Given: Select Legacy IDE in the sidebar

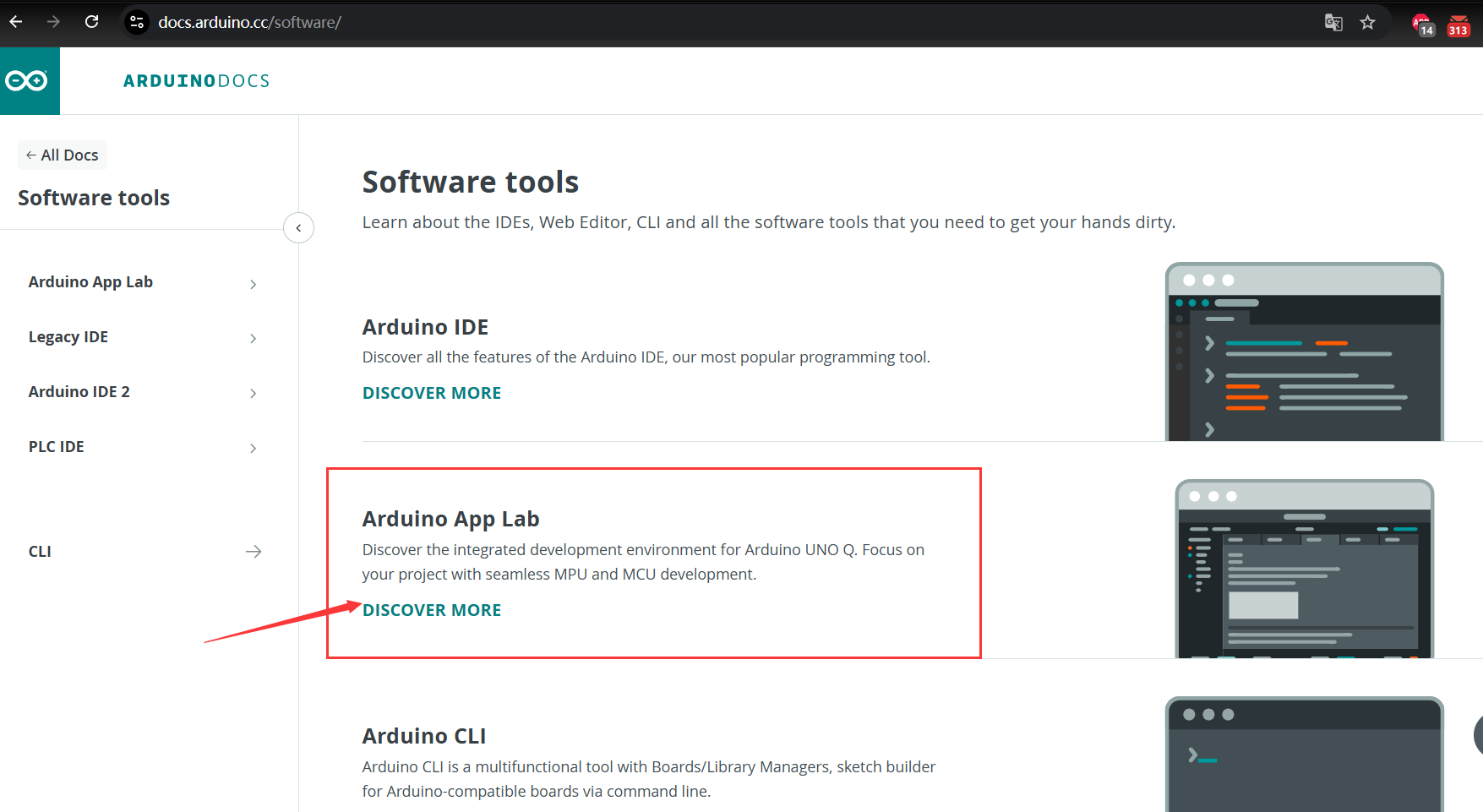Looking at the screenshot, I should 68,337.
